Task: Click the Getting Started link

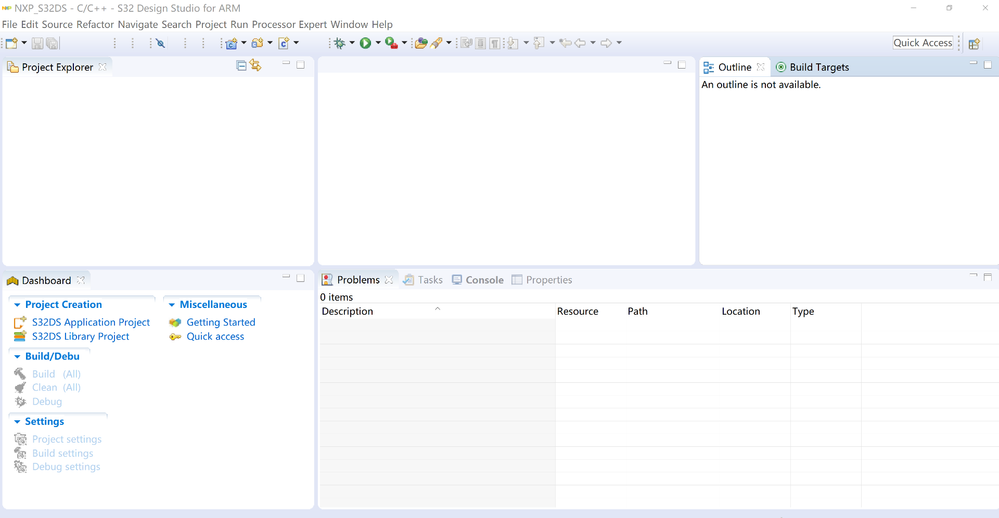Action: point(220,322)
